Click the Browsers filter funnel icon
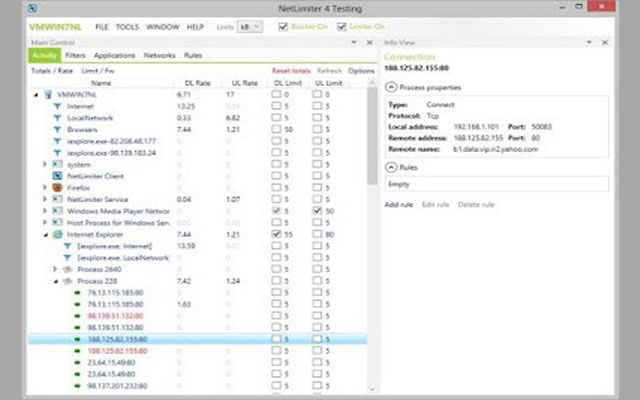The width and height of the screenshot is (640, 400). point(57,129)
